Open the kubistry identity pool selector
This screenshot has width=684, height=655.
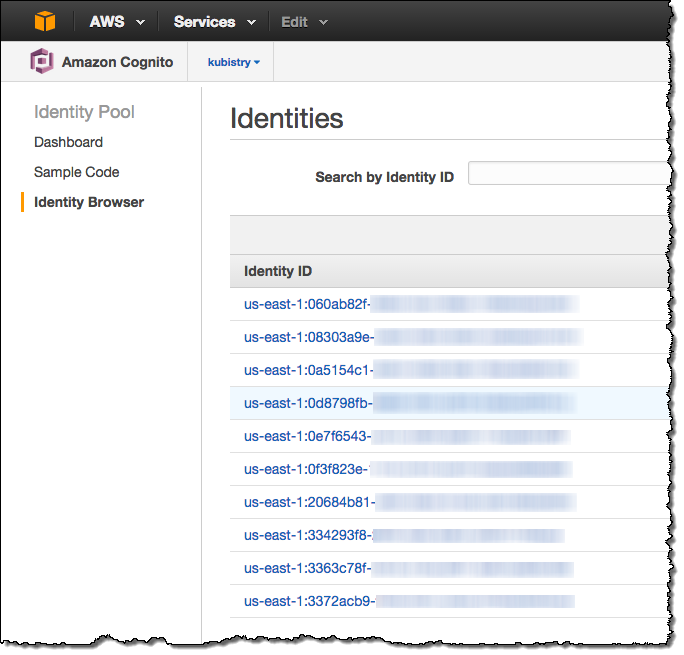[234, 62]
